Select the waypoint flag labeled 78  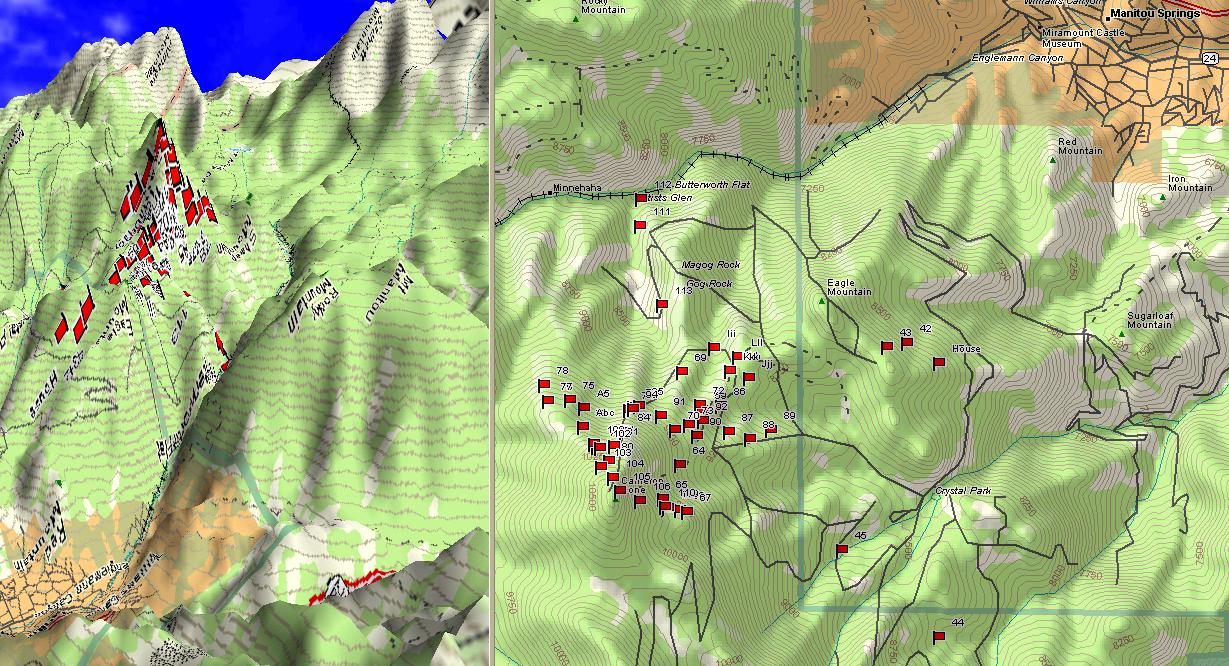pyautogui.click(x=544, y=385)
